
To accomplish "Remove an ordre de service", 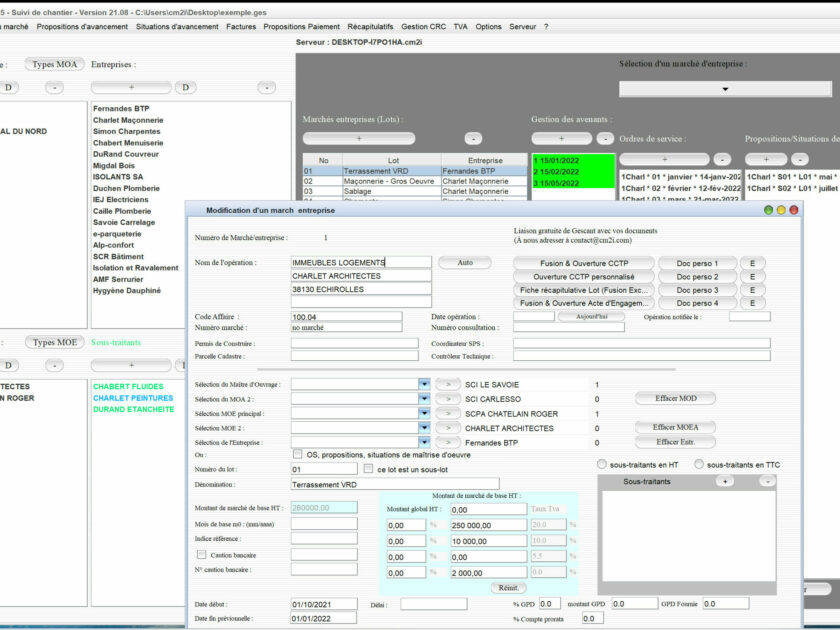I will (722, 159).
